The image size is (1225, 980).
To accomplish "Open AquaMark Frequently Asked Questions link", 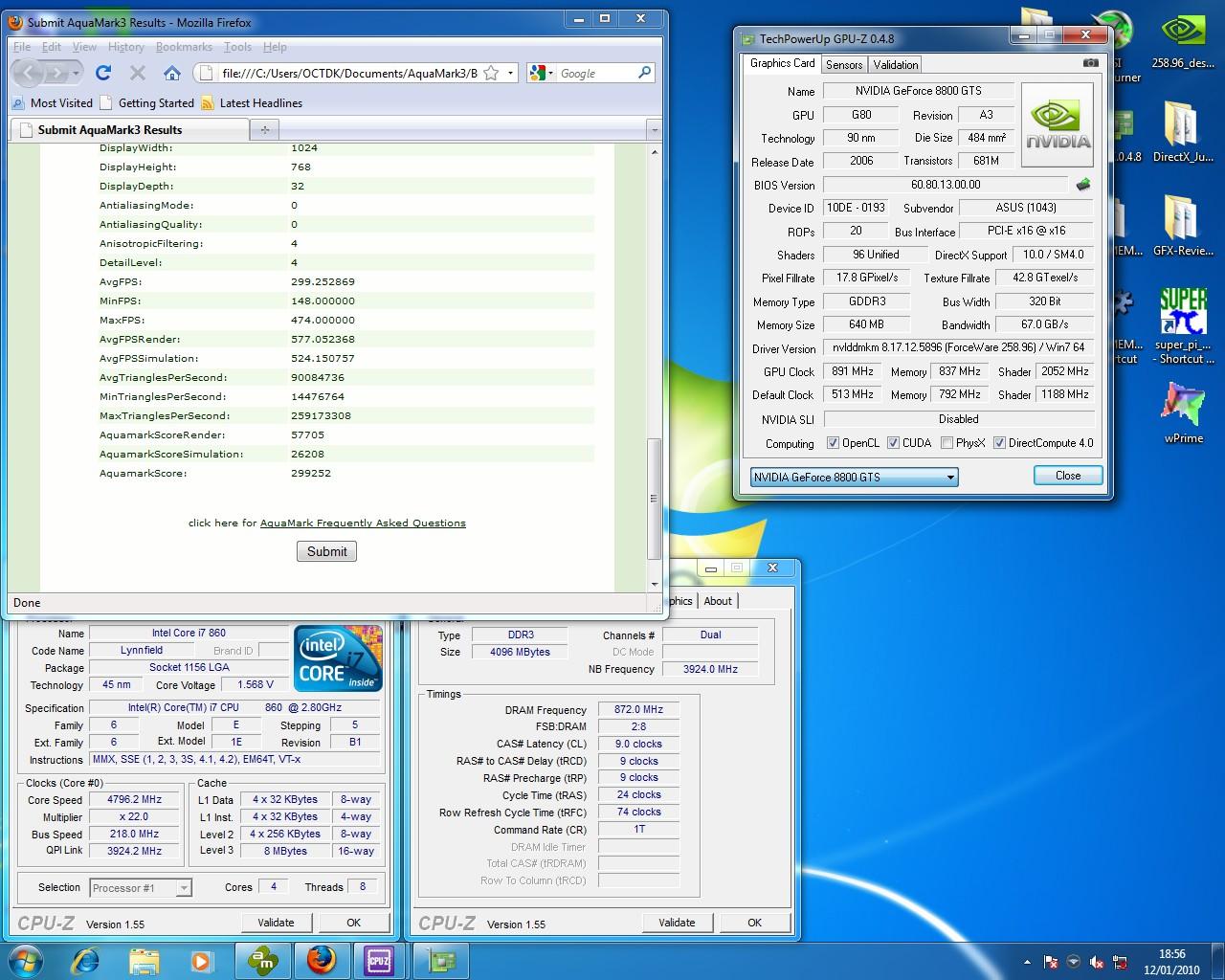I will (363, 523).
